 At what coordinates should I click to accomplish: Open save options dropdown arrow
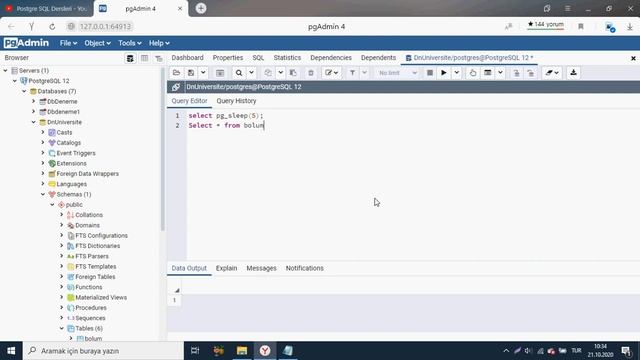(203, 73)
